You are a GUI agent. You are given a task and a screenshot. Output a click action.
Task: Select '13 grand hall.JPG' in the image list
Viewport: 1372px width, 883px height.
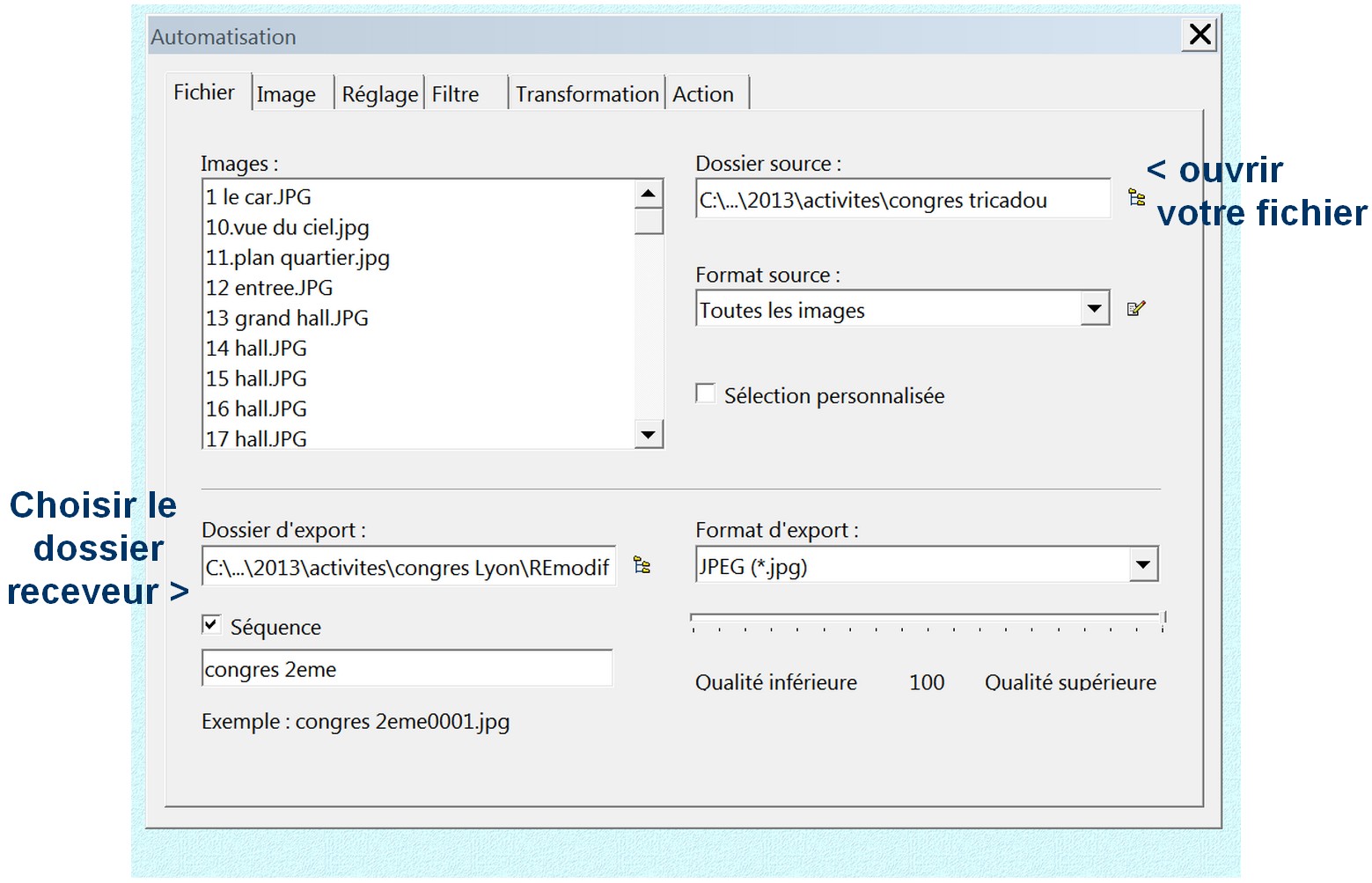[x=287, y=318]
